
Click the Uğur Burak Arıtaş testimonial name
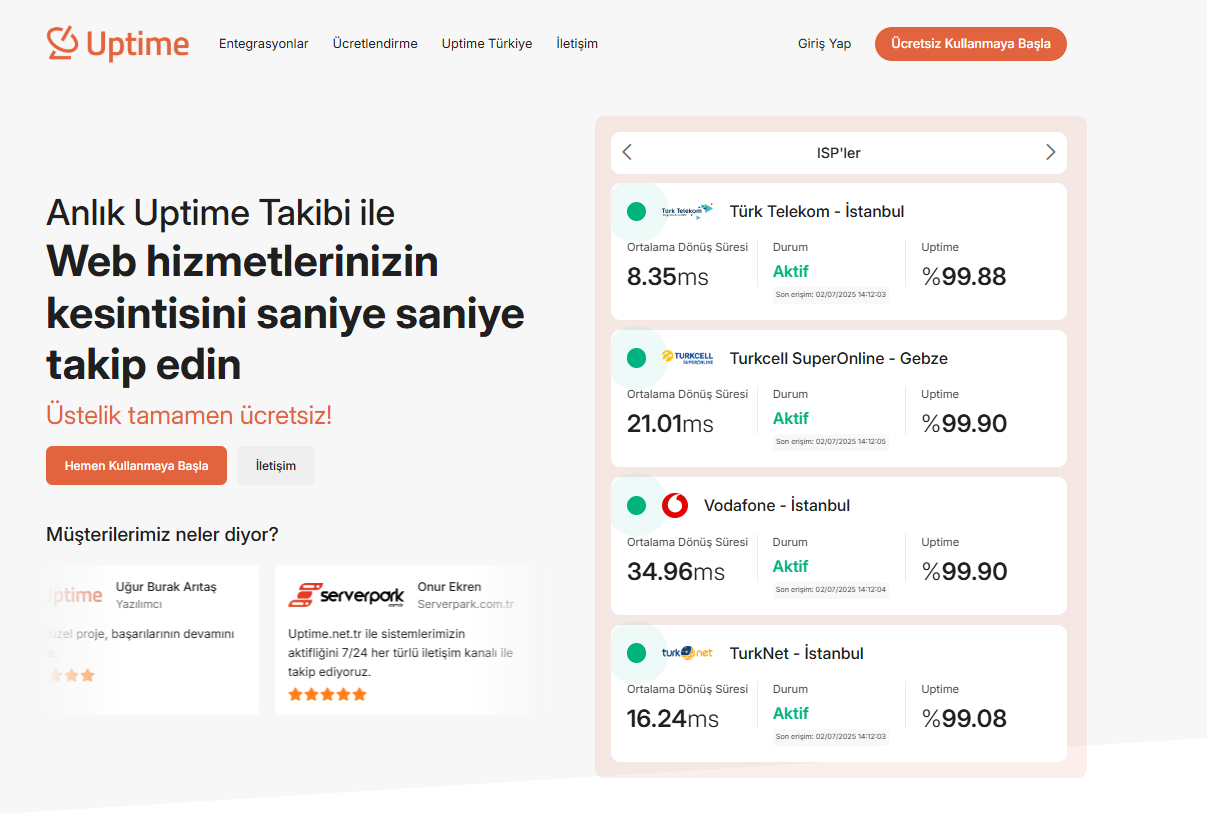click(166, 587)
